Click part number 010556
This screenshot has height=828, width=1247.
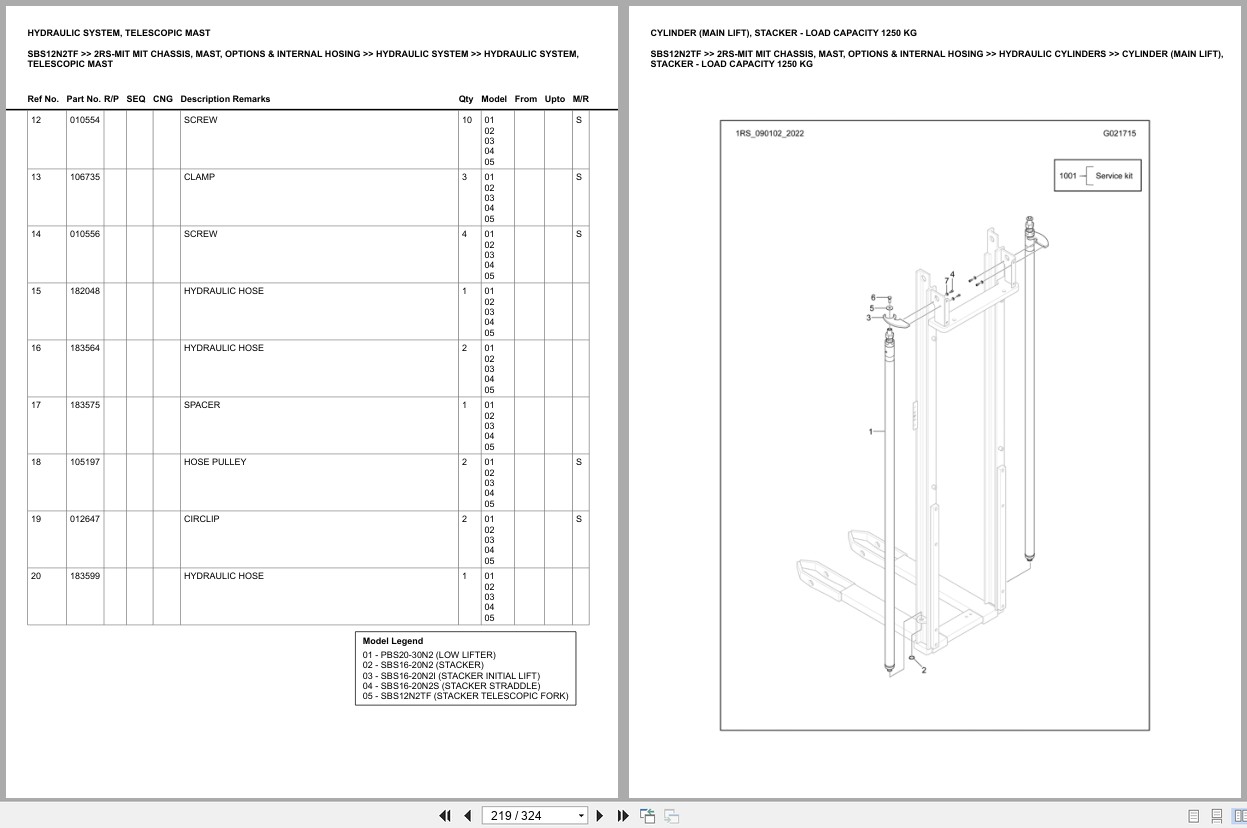coord(84,234)
